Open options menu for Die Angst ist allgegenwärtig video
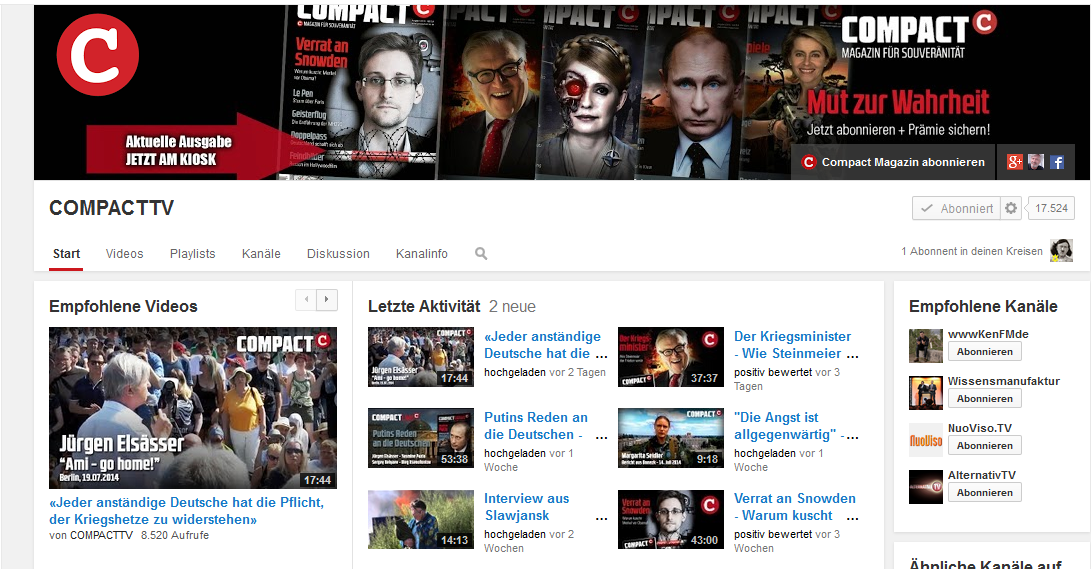This screenshot has width=1091, height=569. 852,436
